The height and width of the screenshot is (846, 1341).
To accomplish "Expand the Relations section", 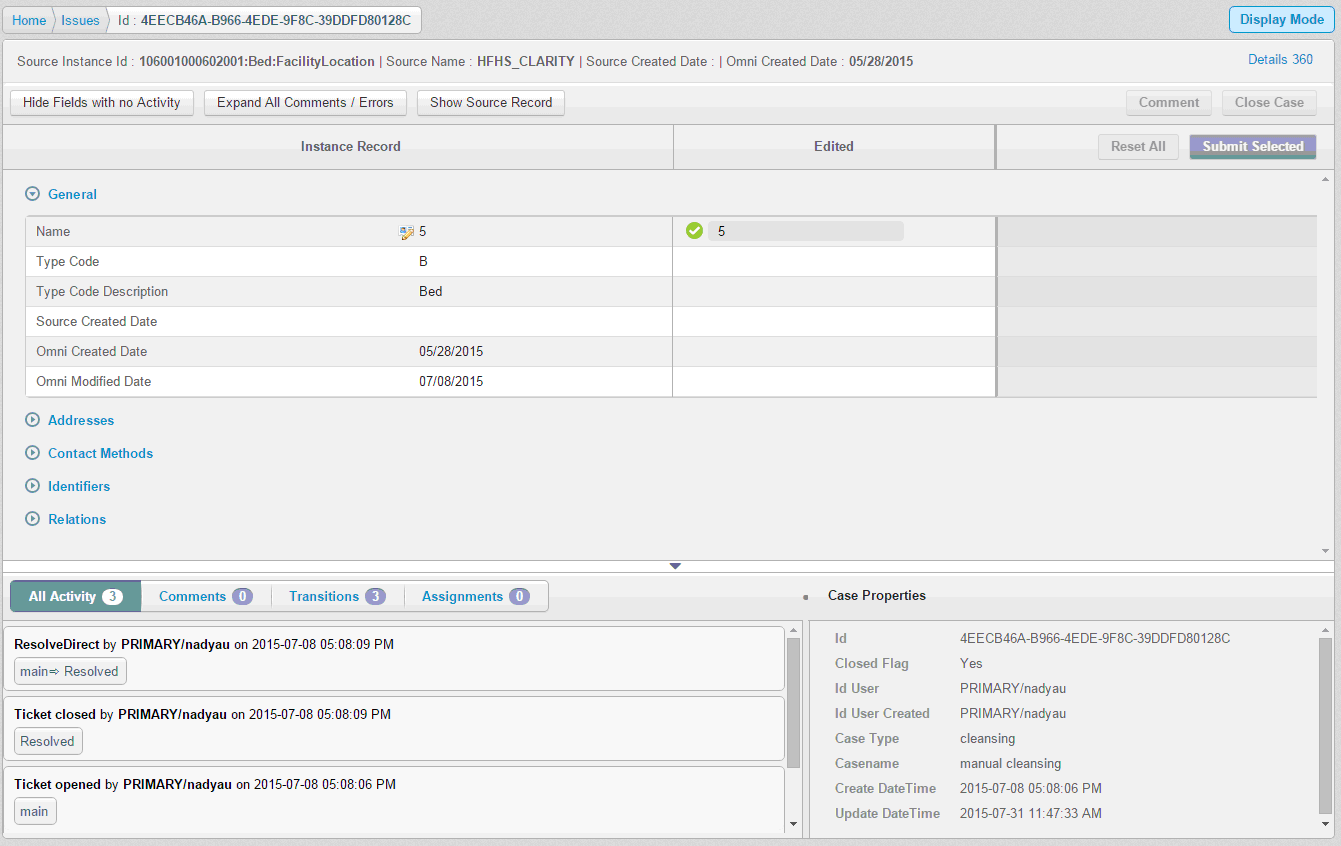I will click(76, 520).
